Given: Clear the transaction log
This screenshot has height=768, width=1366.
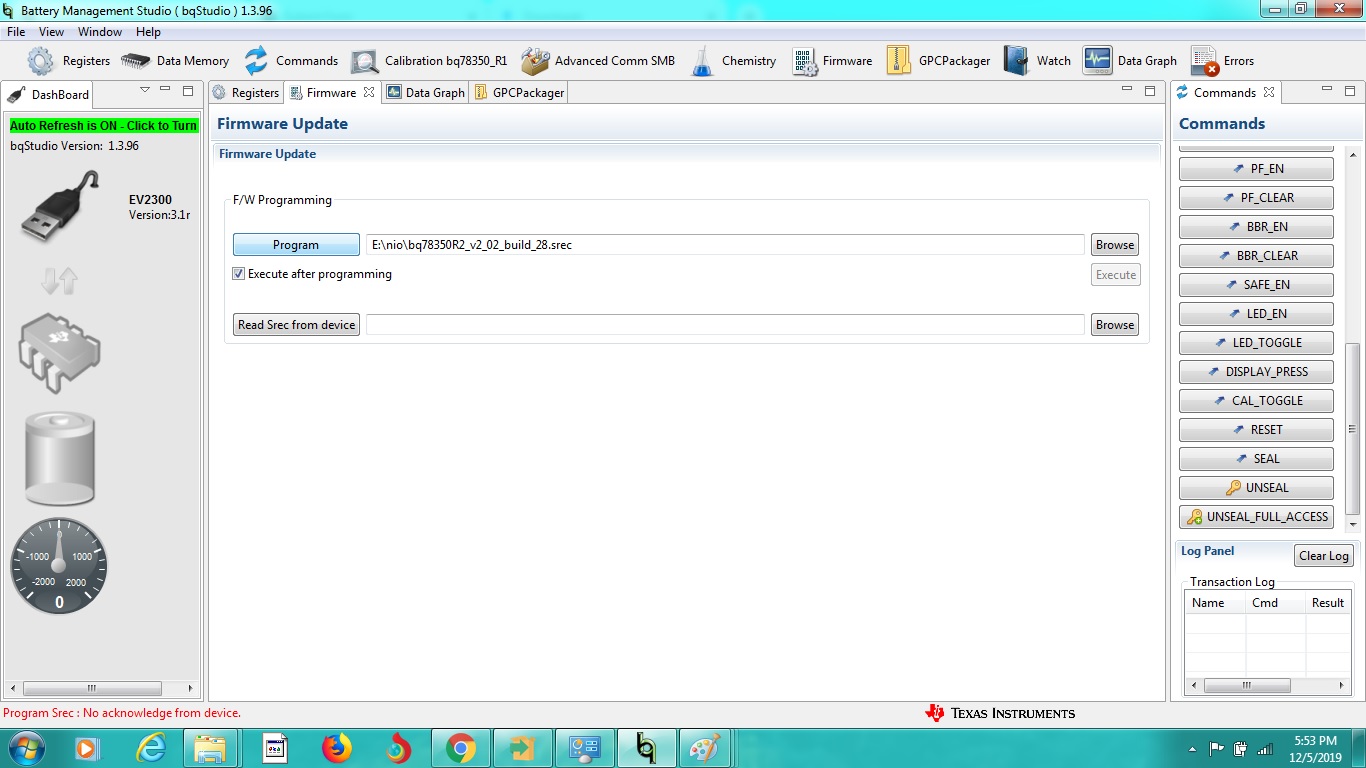Looking at the screenshot, I should click(1324, 556).
